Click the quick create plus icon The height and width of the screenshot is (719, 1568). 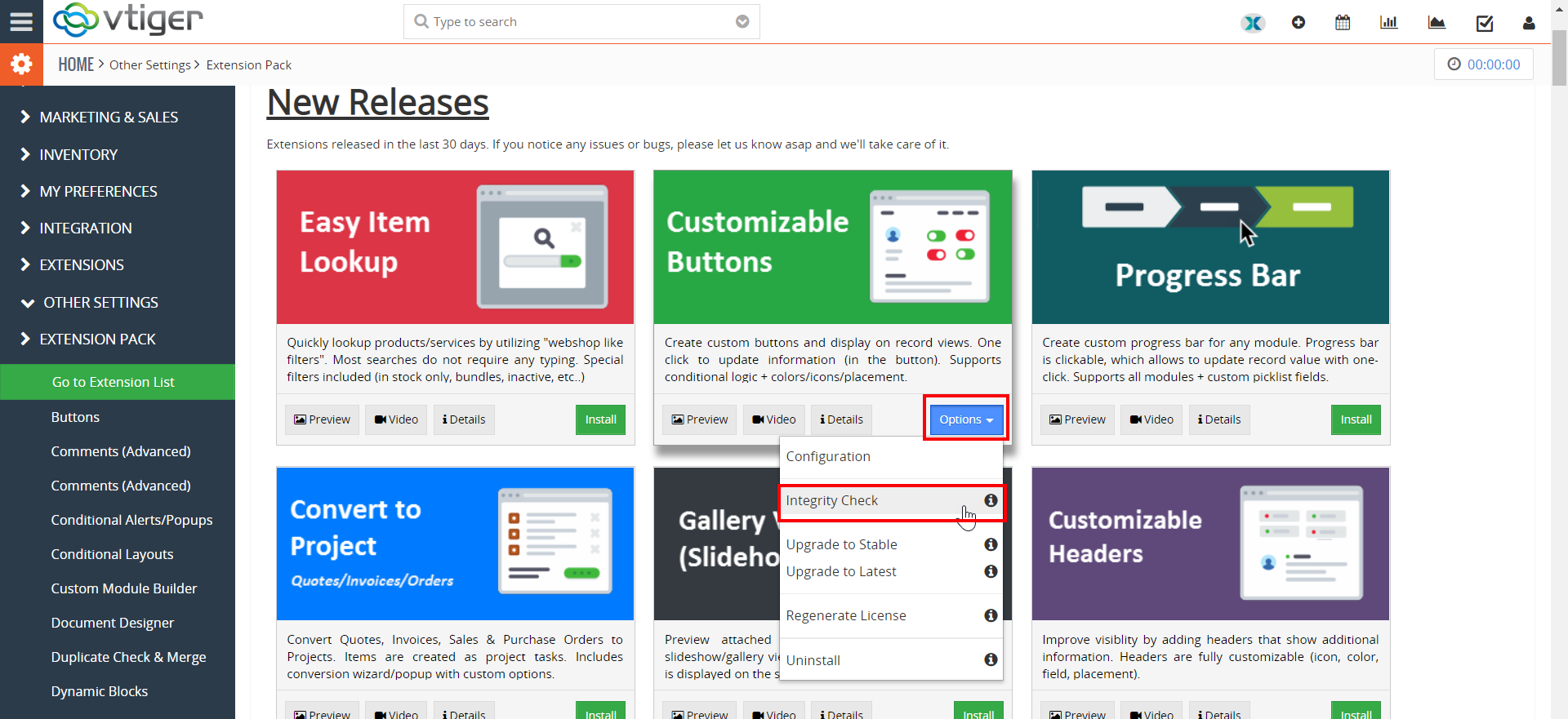pyautogui.click(x=1298, y=23)
